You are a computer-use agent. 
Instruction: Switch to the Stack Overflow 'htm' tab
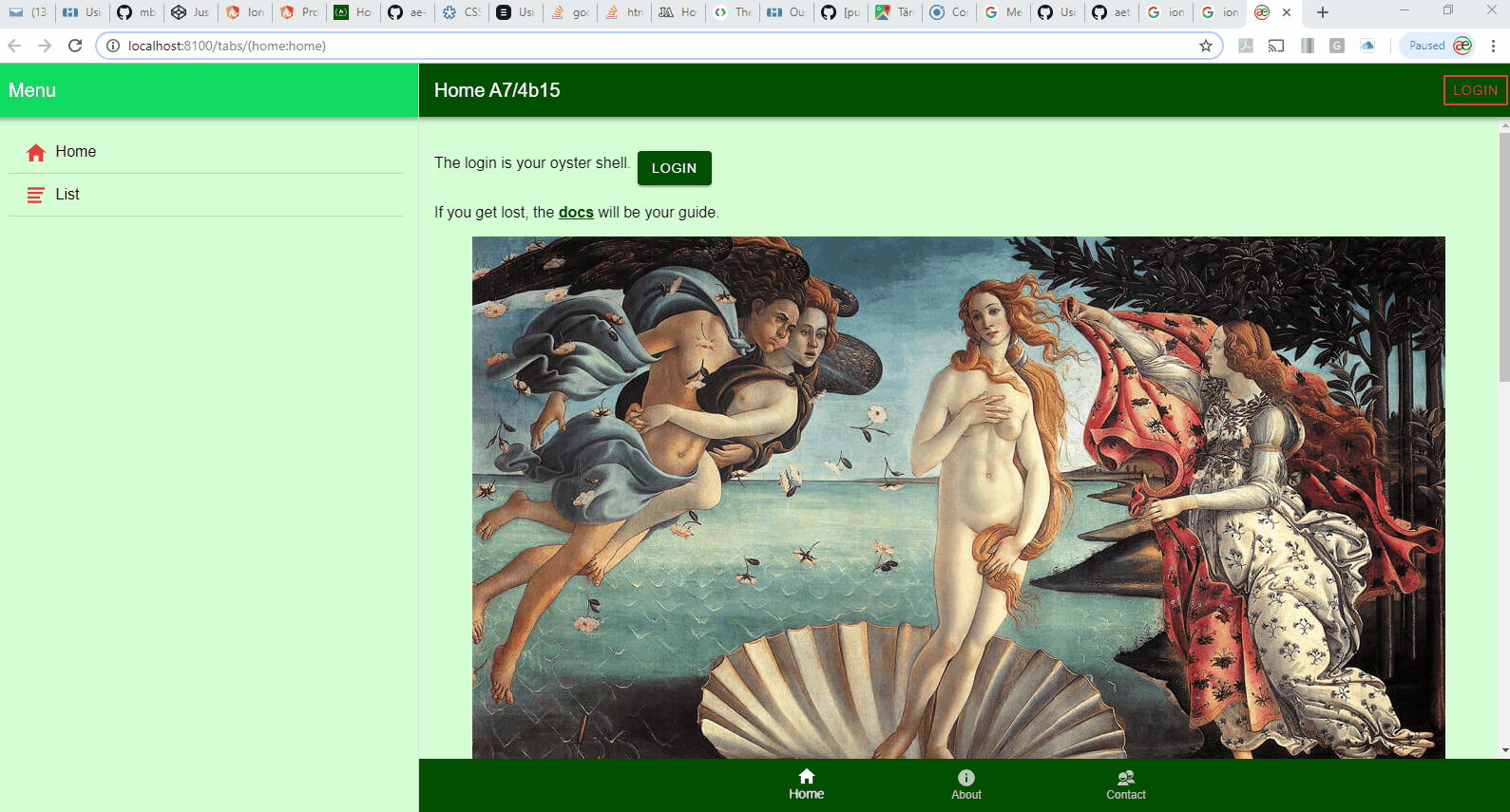click(623, 12)
